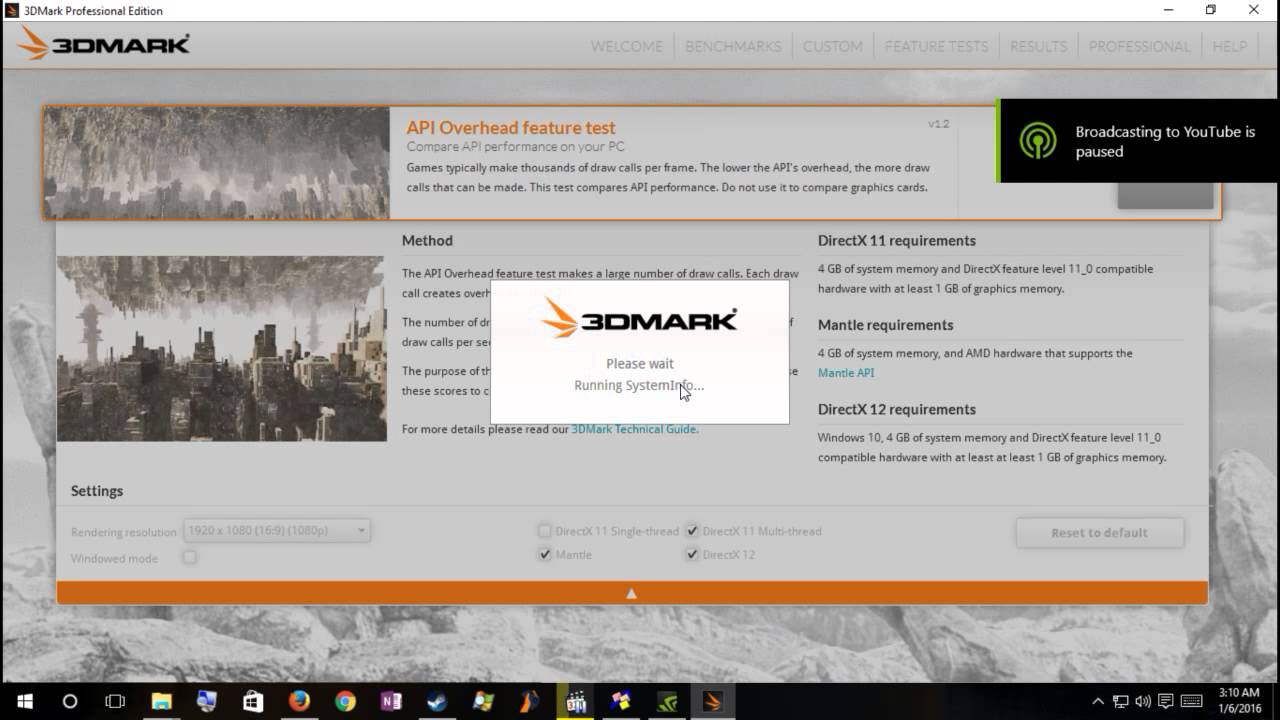Toggle the Windowed mode checkbox
This screenshot has height=720, width=1280.
[x=190, y=557]
